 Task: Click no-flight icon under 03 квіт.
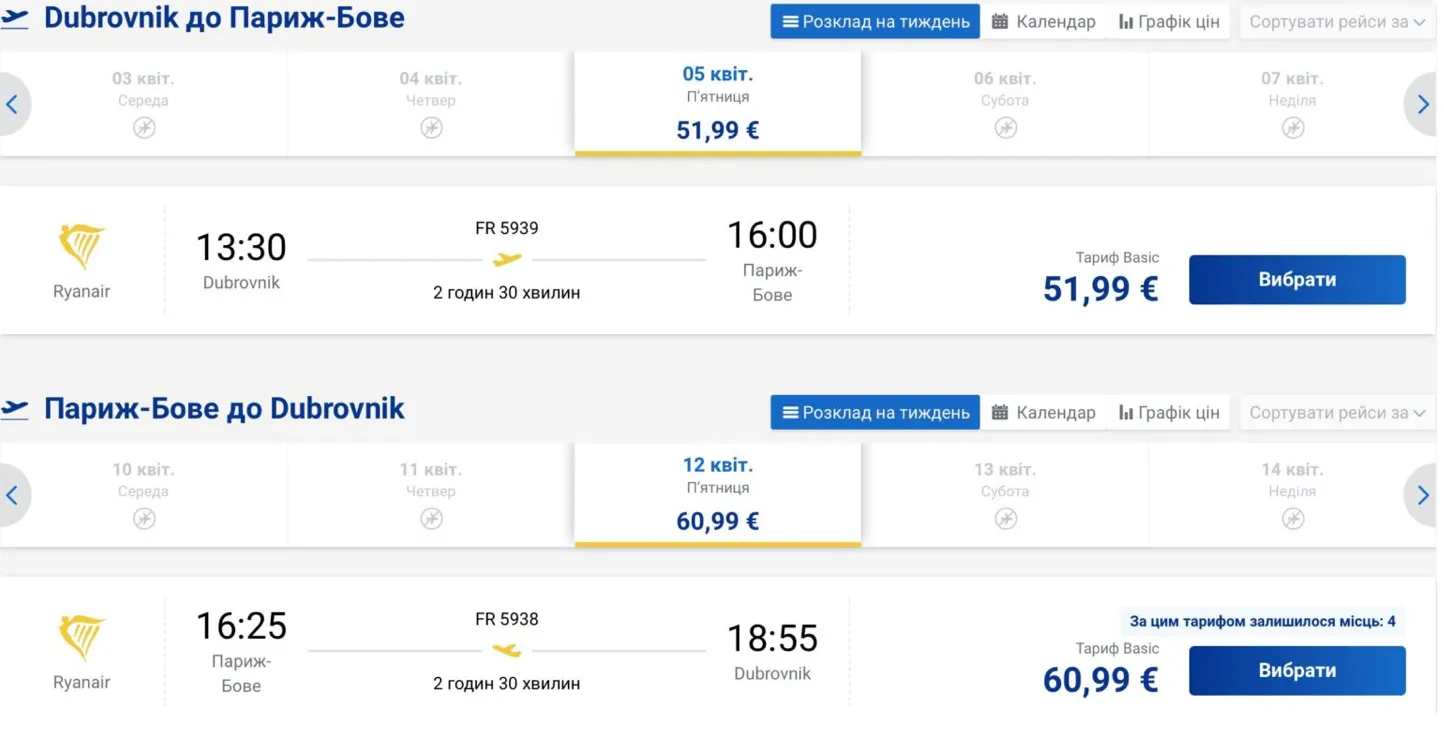point(144,128)
